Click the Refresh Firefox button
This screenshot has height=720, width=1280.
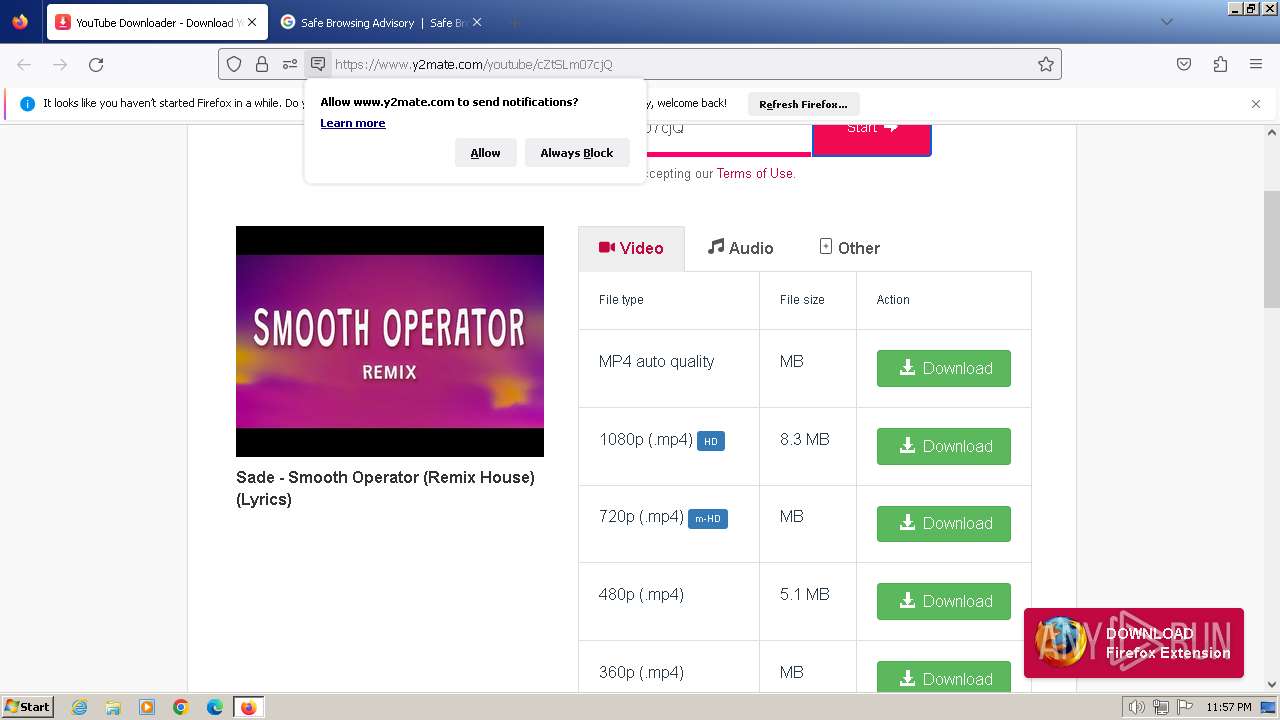[803, 104]
